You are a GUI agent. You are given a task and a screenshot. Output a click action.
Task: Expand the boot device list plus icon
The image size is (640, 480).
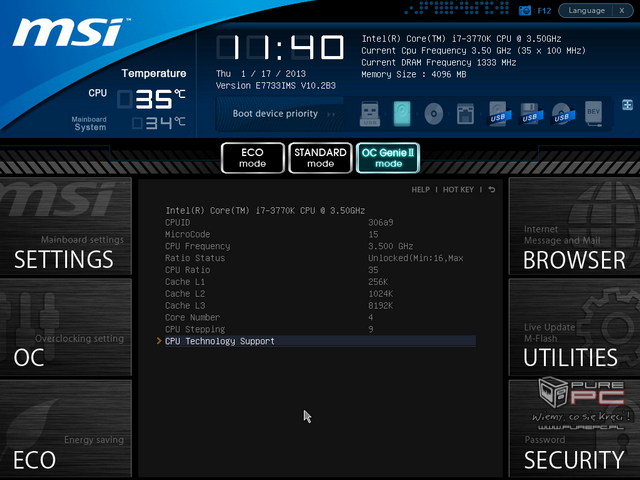[627, 105]
